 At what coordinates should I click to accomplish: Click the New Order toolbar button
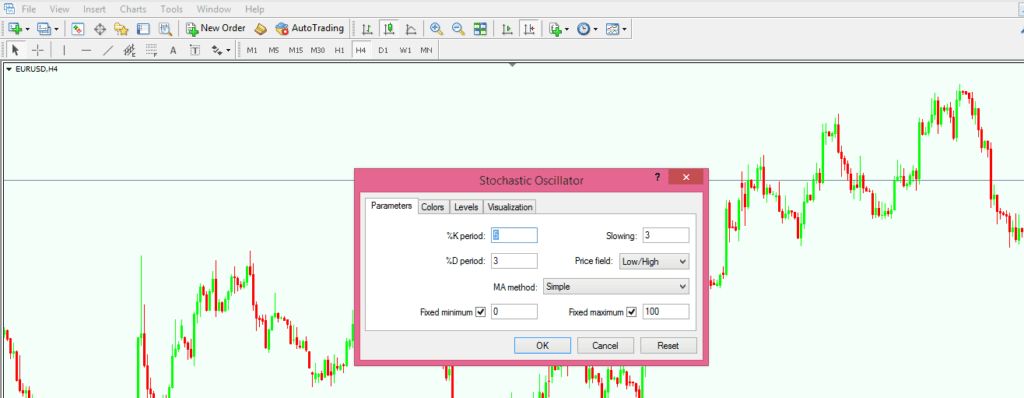216,28
